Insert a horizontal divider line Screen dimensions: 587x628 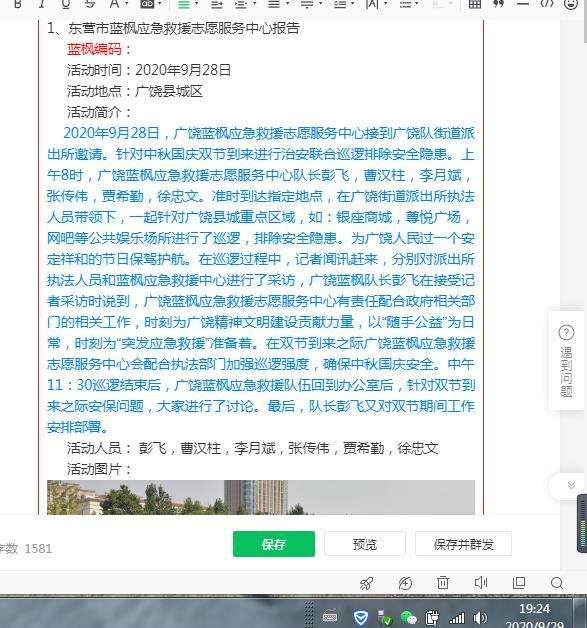tap(523, 4)
